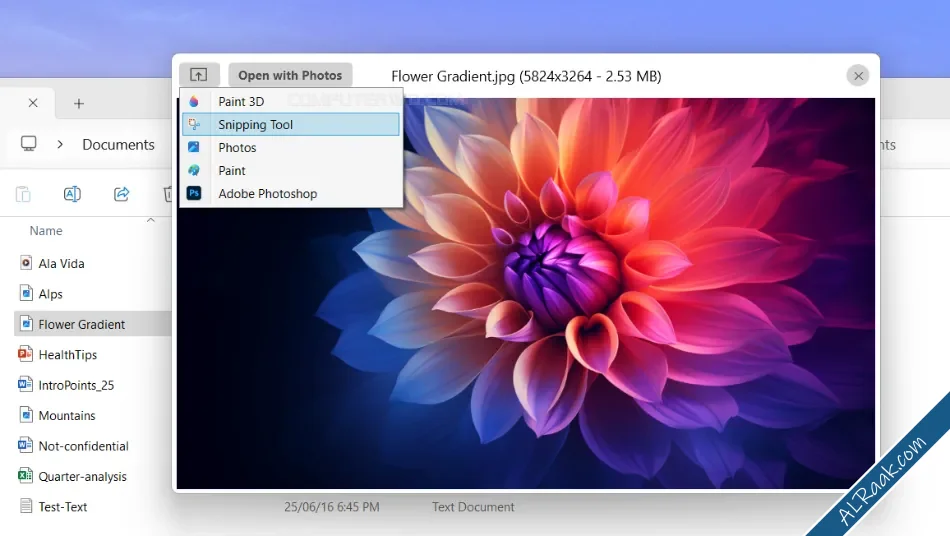The height and width of the screenshot is (536, 950).
Task: Click the Share toolbar icon
Action: 121,194
